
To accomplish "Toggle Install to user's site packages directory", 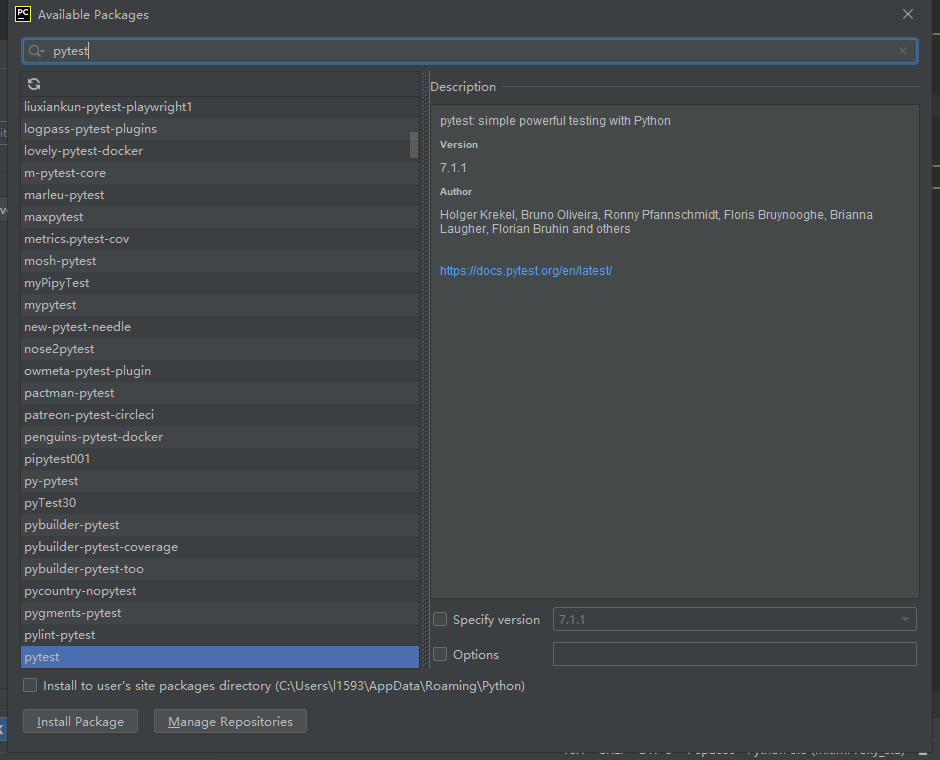I will click(x=30, y=685).
